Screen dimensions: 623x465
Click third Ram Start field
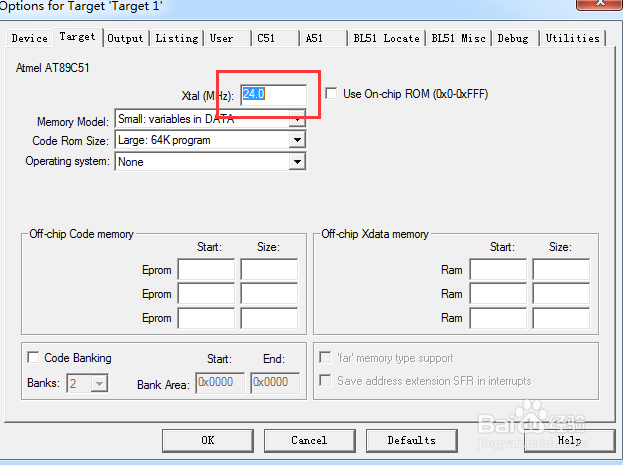coord(498,318)
